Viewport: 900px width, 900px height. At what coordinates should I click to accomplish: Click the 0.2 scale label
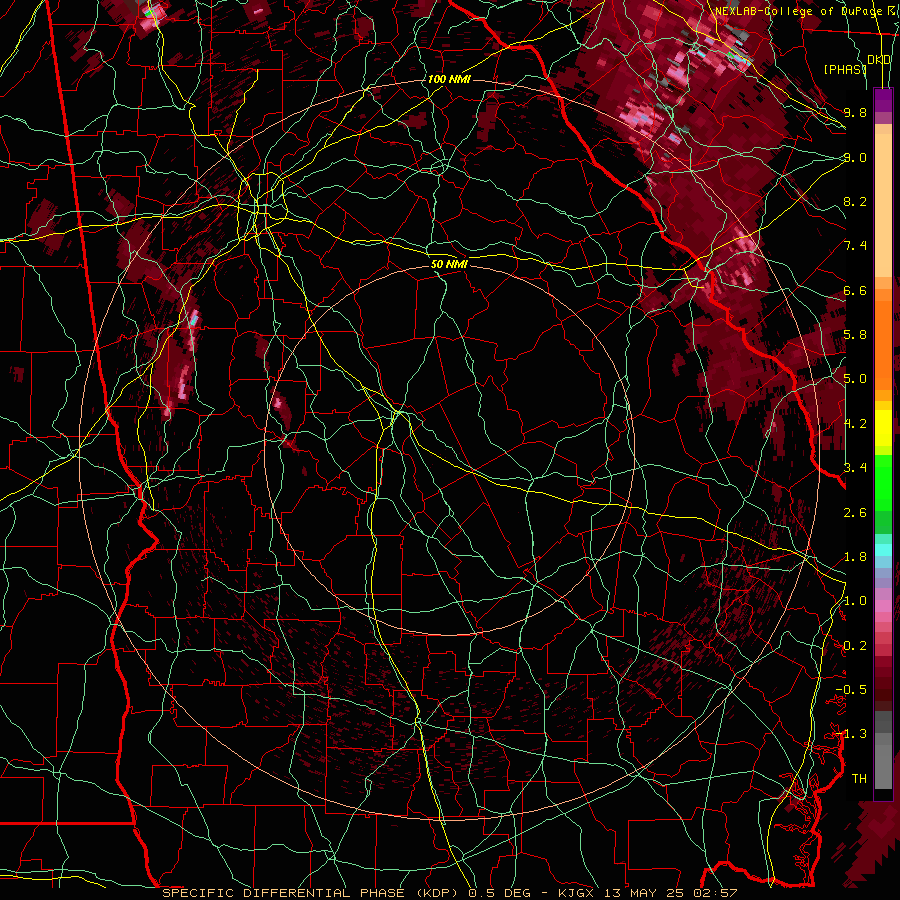pyautogui.click(x=855, y=646)
